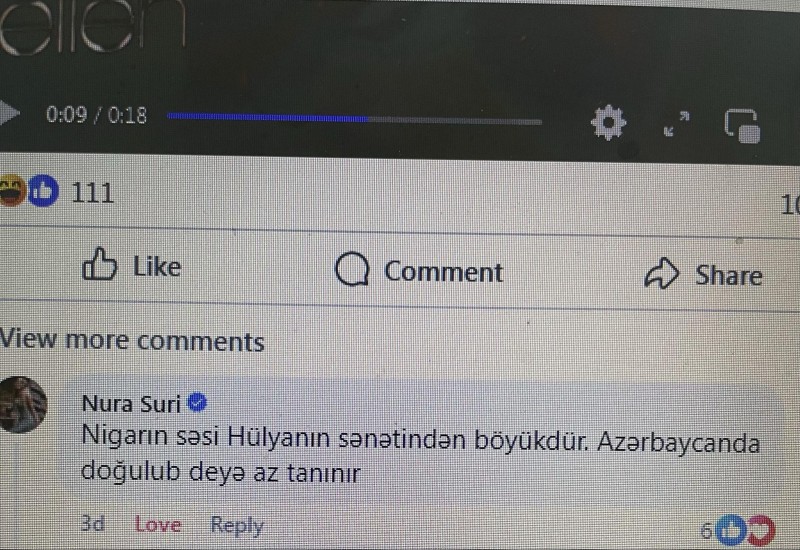The height and width of the screenshot is (550, 800).
Task: Open Nura Suri's profile picture
Action: coord(22,405)
